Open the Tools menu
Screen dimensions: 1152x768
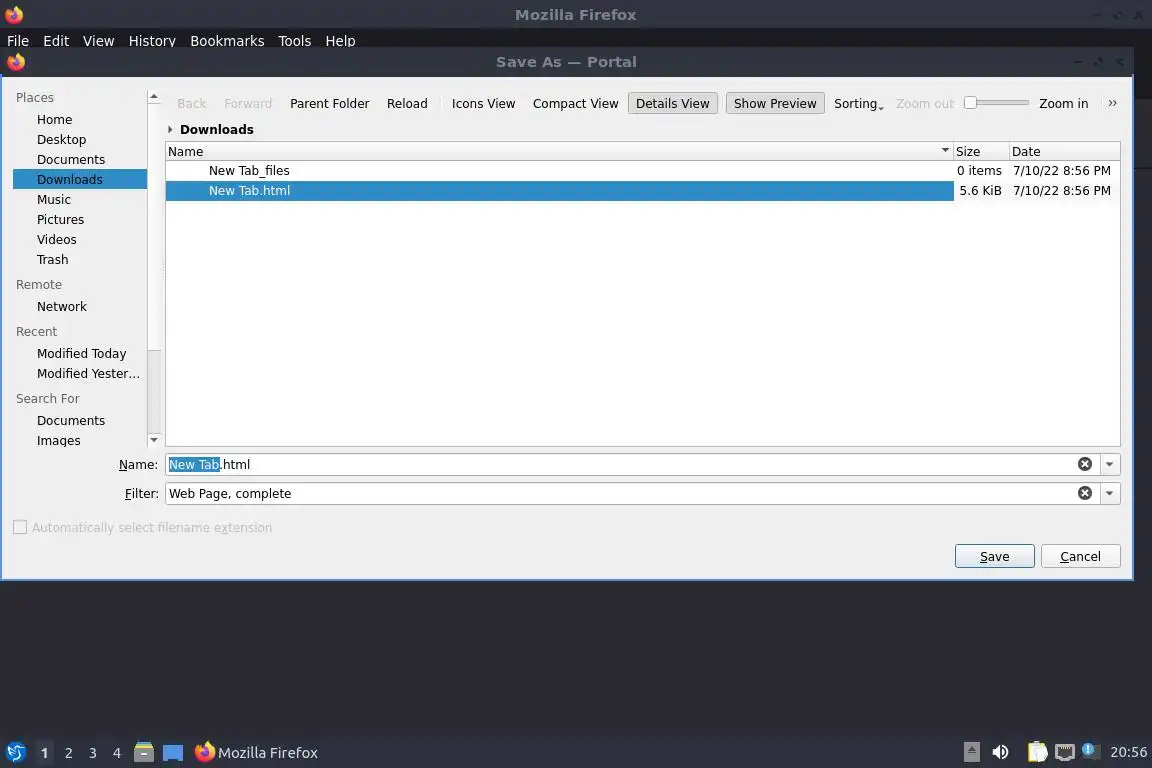[295, 40]
